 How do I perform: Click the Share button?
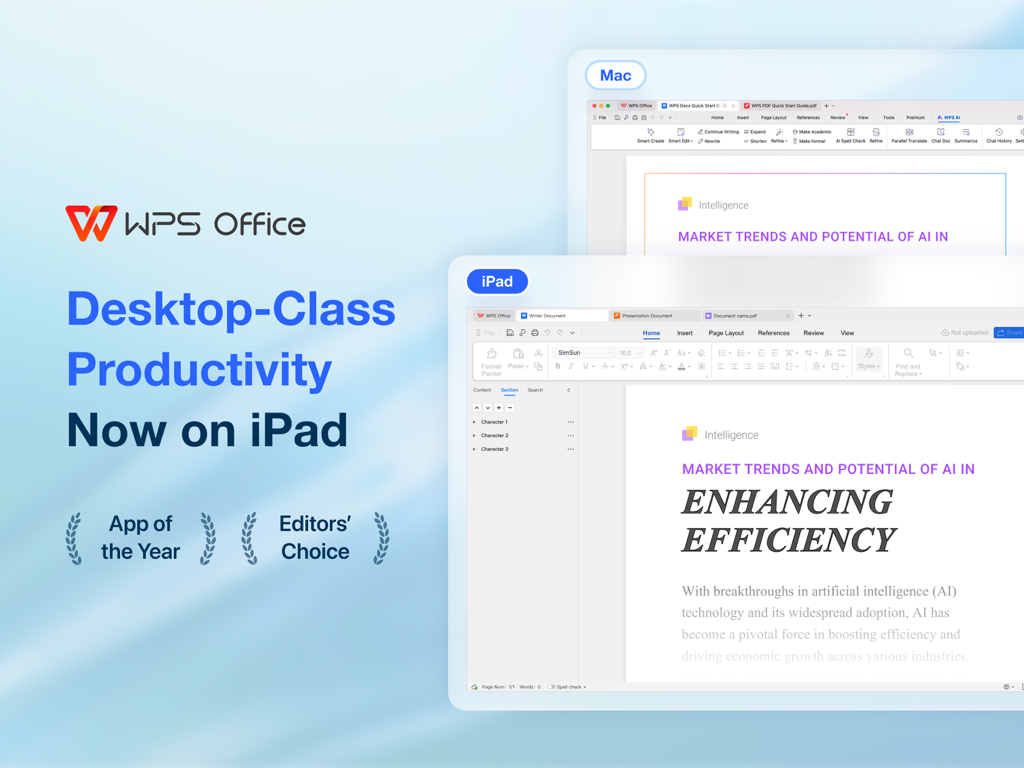click(1010, 332)
